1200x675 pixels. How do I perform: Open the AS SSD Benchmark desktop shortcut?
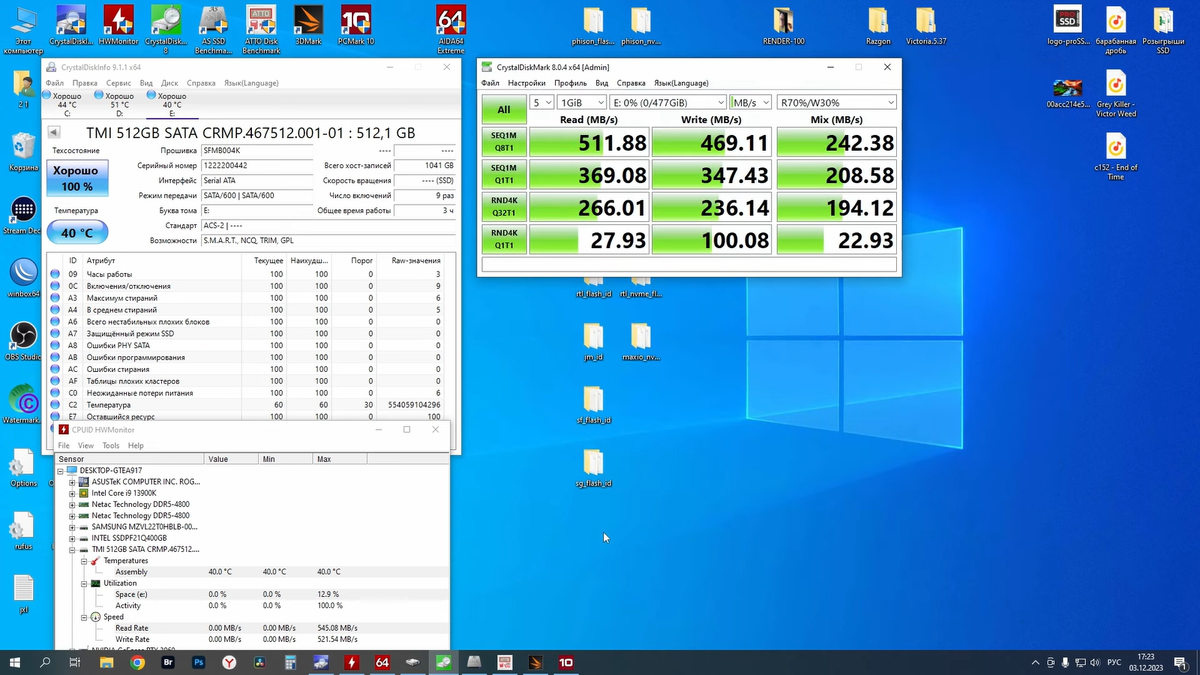[x=213, y=28]
